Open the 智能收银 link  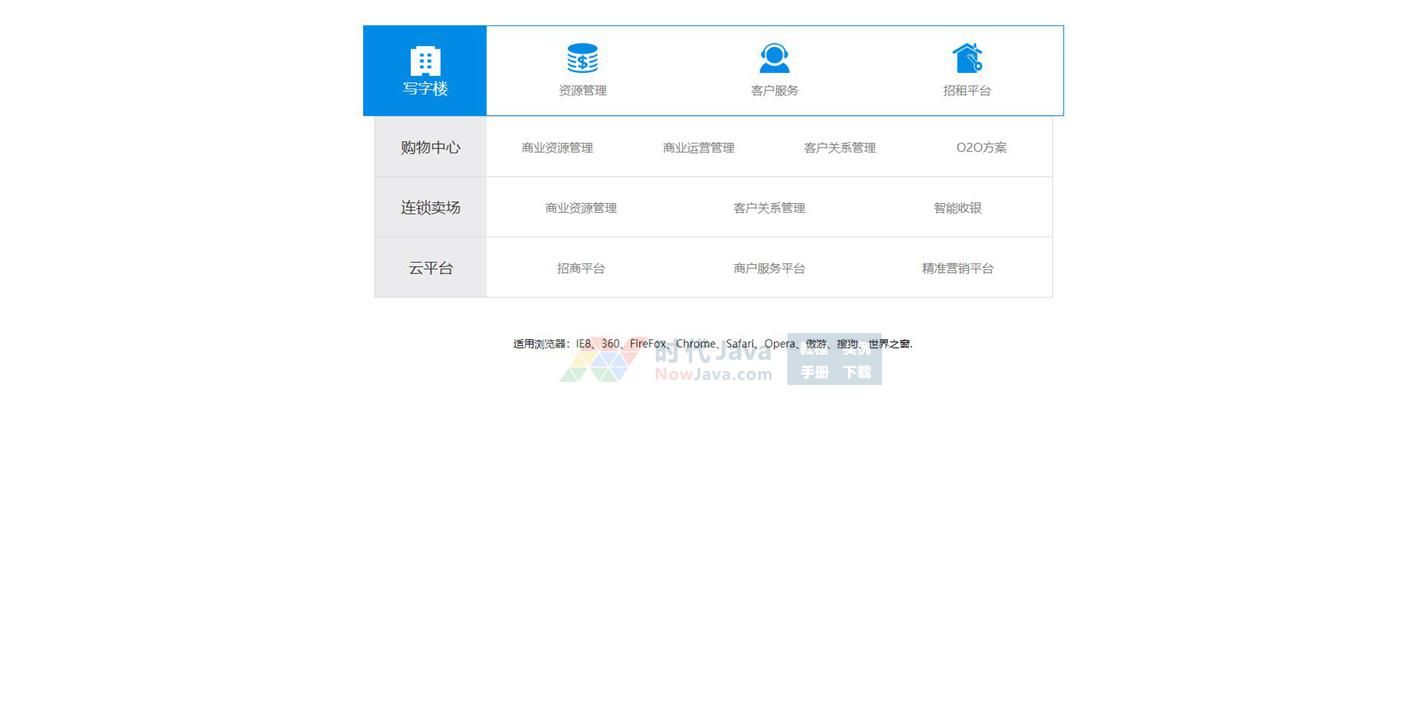[957, 208]
